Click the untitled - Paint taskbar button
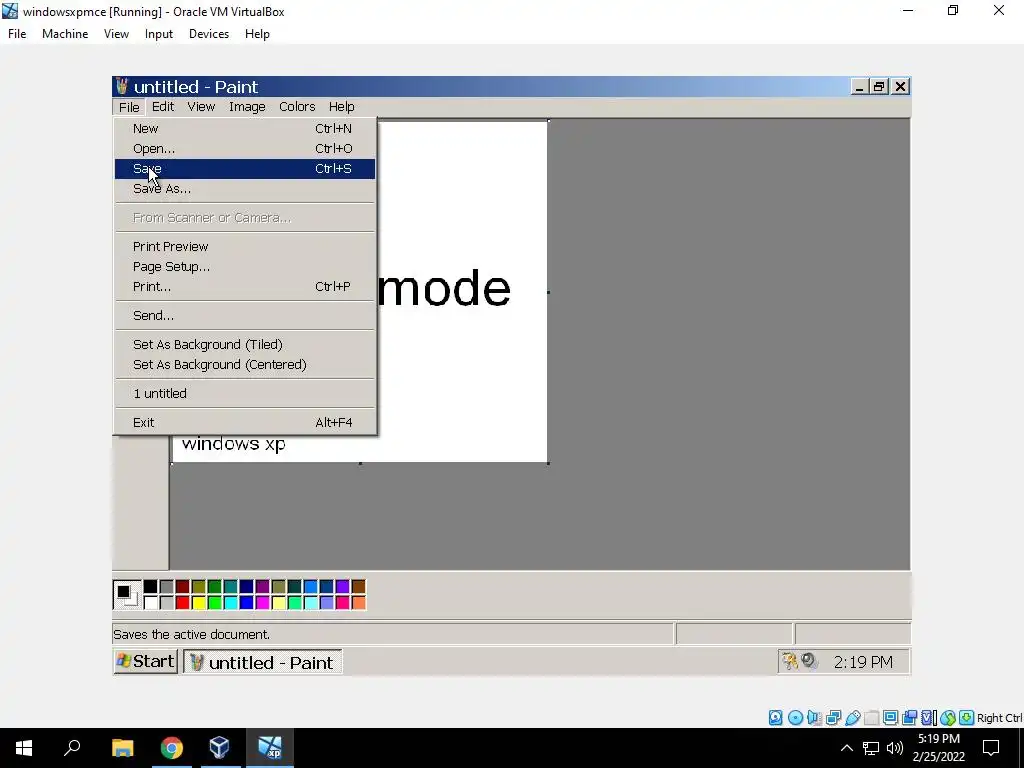The image size is (1024, 768). pos(263,662)
